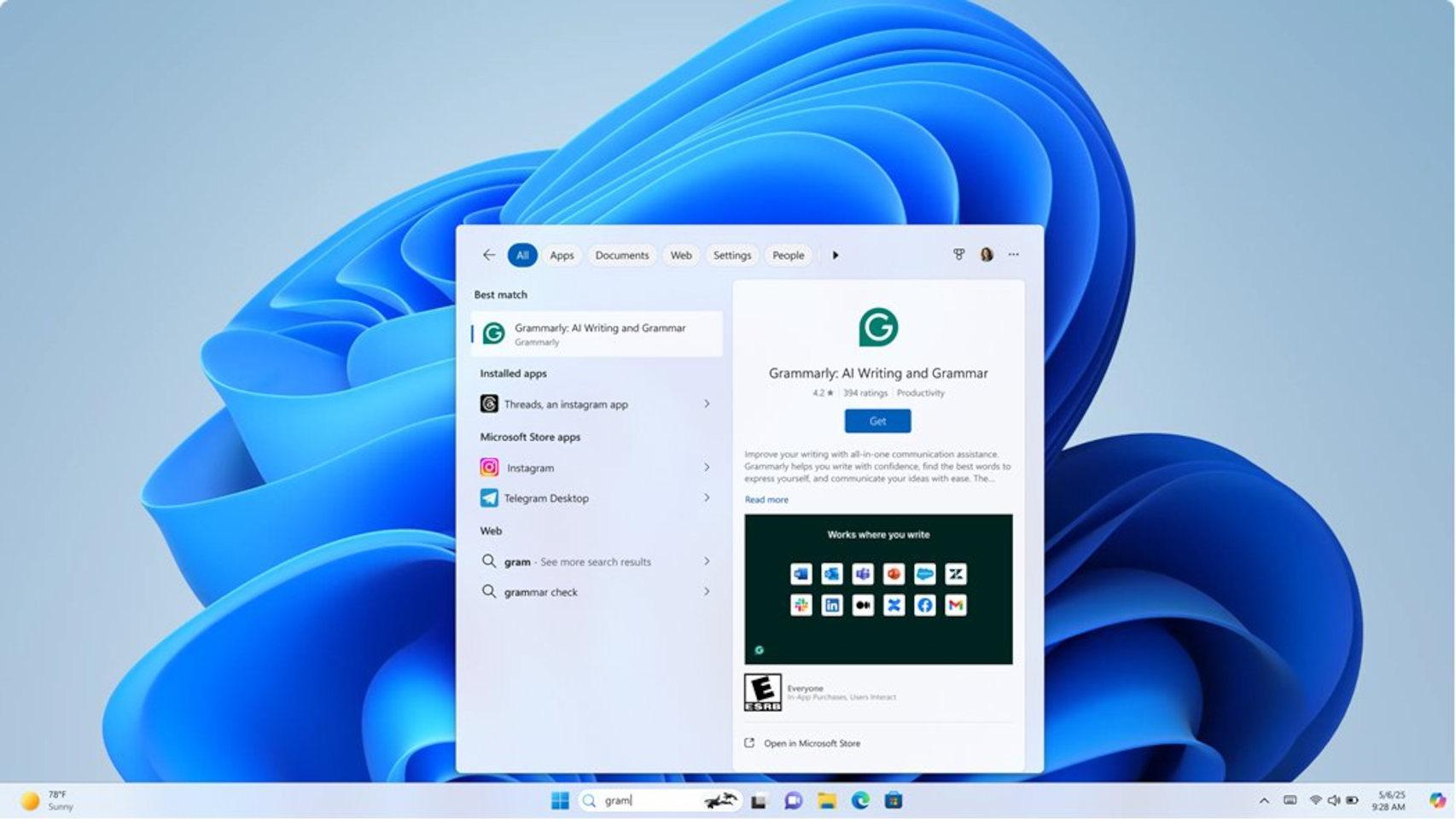Viewport: 1456px width, 819px height.
Task: Switch to the Apps filter tab
Action: [561, 254]
